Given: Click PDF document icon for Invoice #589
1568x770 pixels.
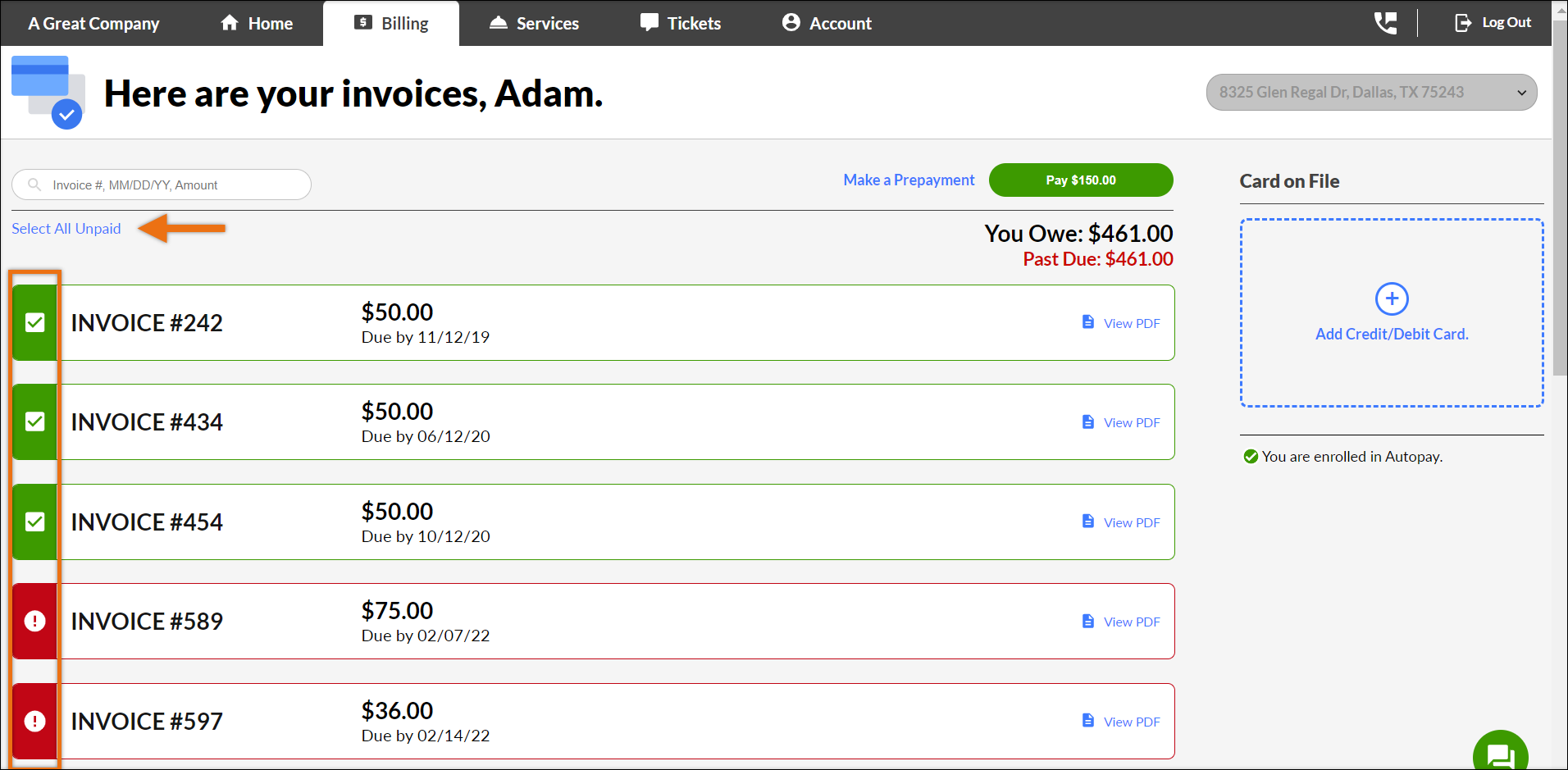Looking at the screenshot, I should pyautogui.click(x=1088, y=621).
